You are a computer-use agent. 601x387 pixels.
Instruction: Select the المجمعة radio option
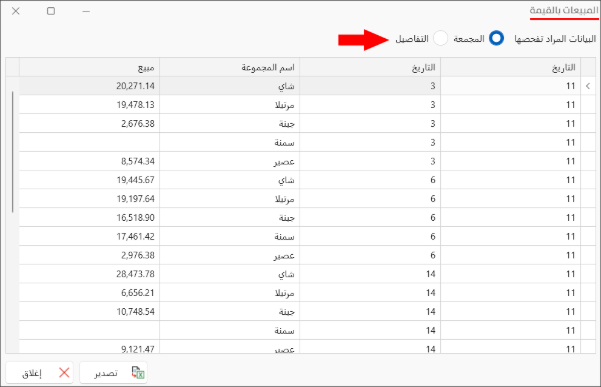tap(496, 39)
